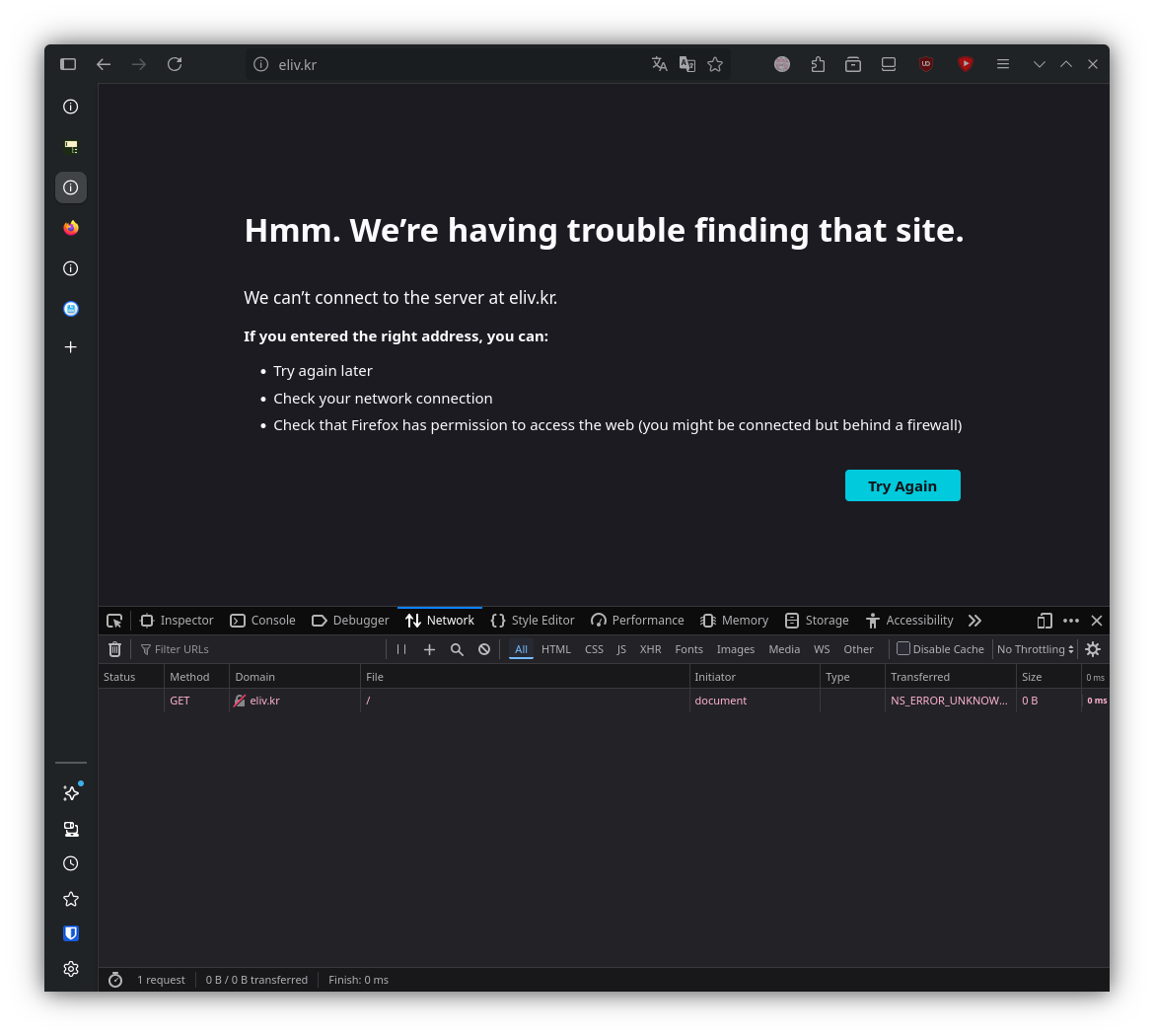Screen dimensions: 1154x1036
Task: Click the element picker icon in DevTools
Action: [114, 621]
